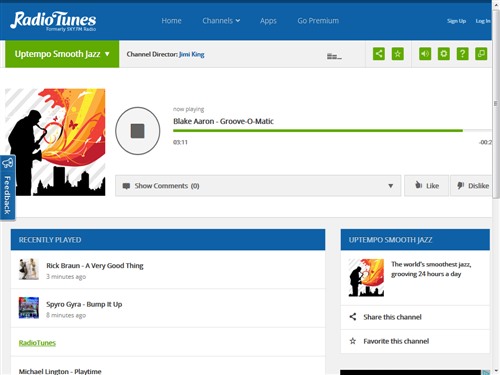
Task: Click Michael Lington - Playtime entry
Action: 60,371
